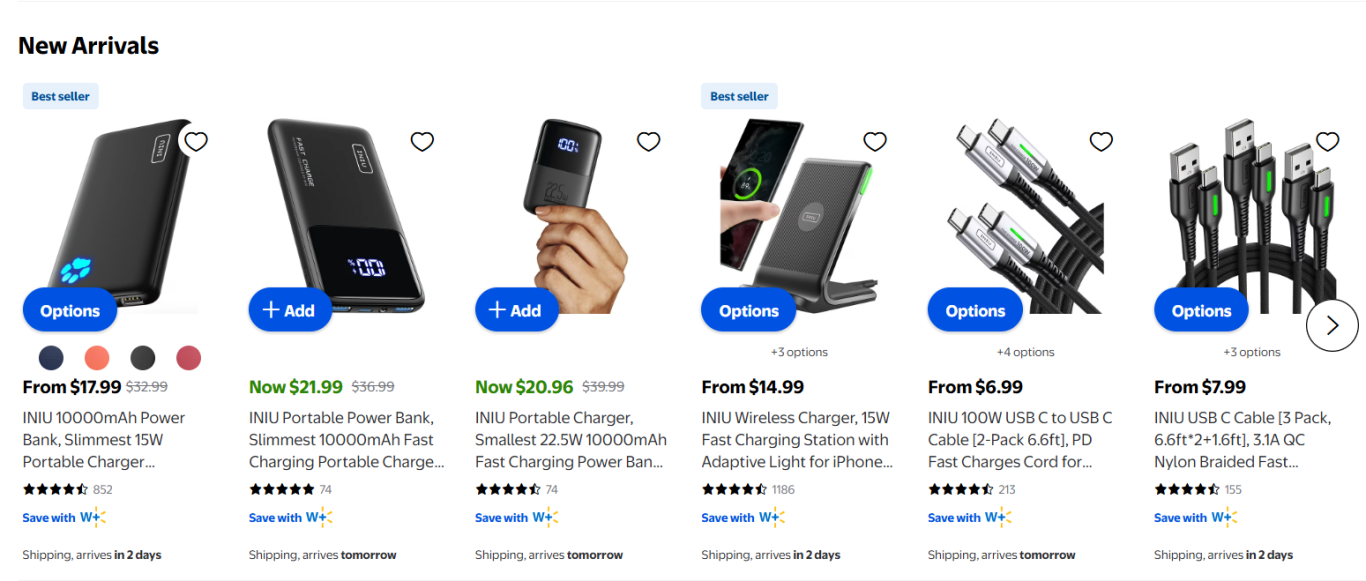Open the INIU Wireless Charger product title link
This screenshot has width=1366, height=581.
tap(796, 439)
